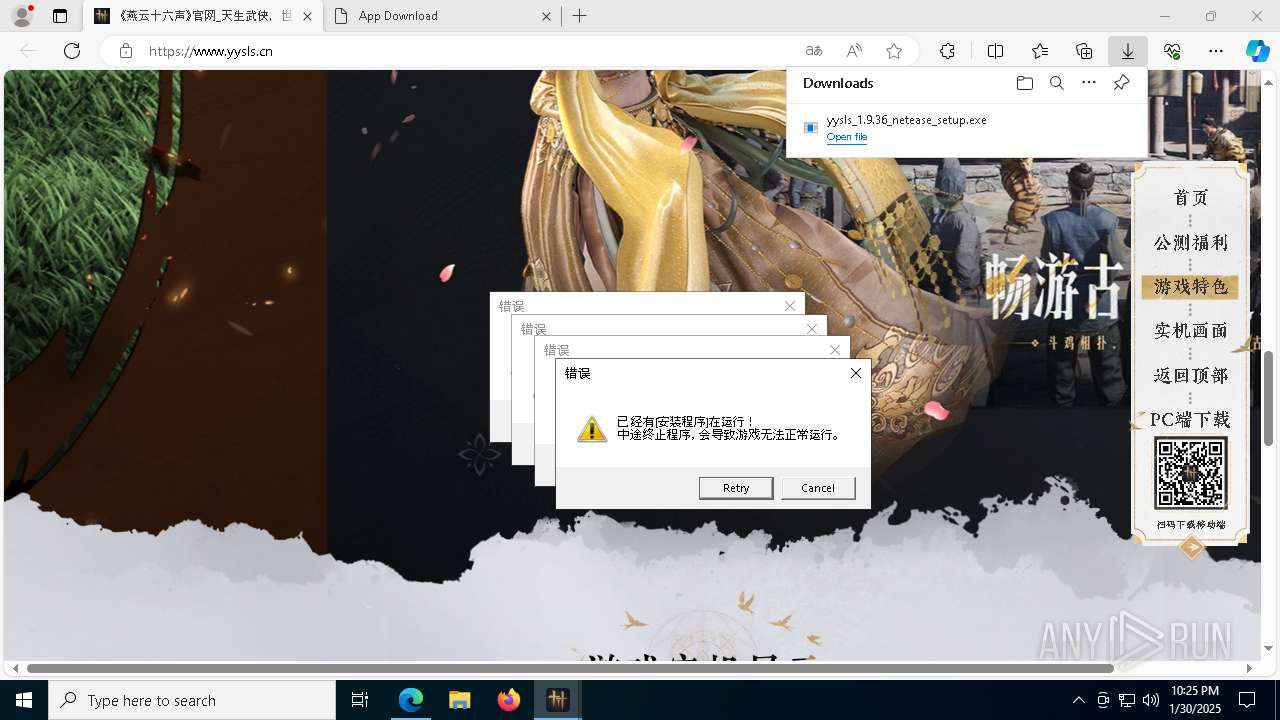Open Browser essentials heart icon

tap(1172, 51)
